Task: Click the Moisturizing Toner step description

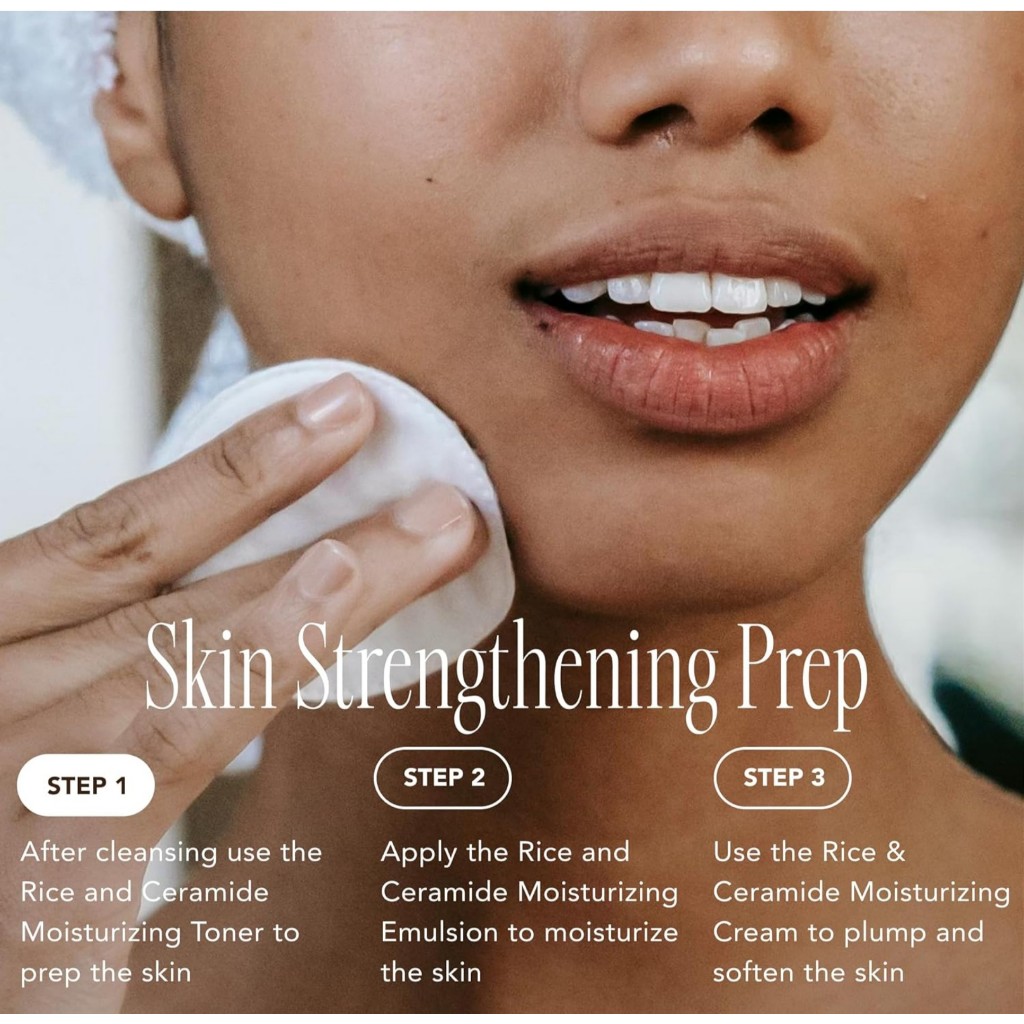Action: pyautogui.click(x=171, y=912)
